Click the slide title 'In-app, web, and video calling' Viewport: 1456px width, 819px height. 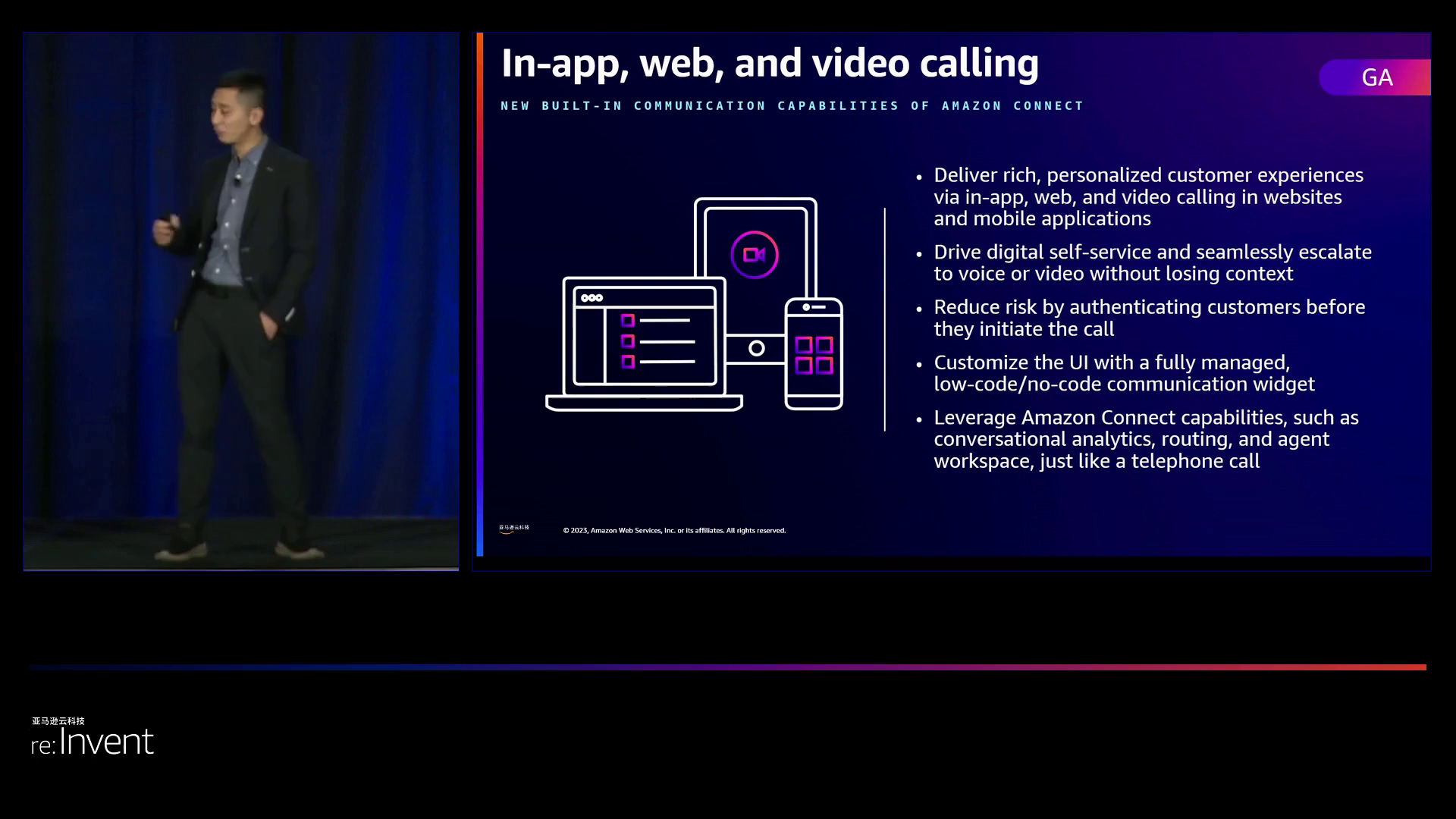(769, 63)
